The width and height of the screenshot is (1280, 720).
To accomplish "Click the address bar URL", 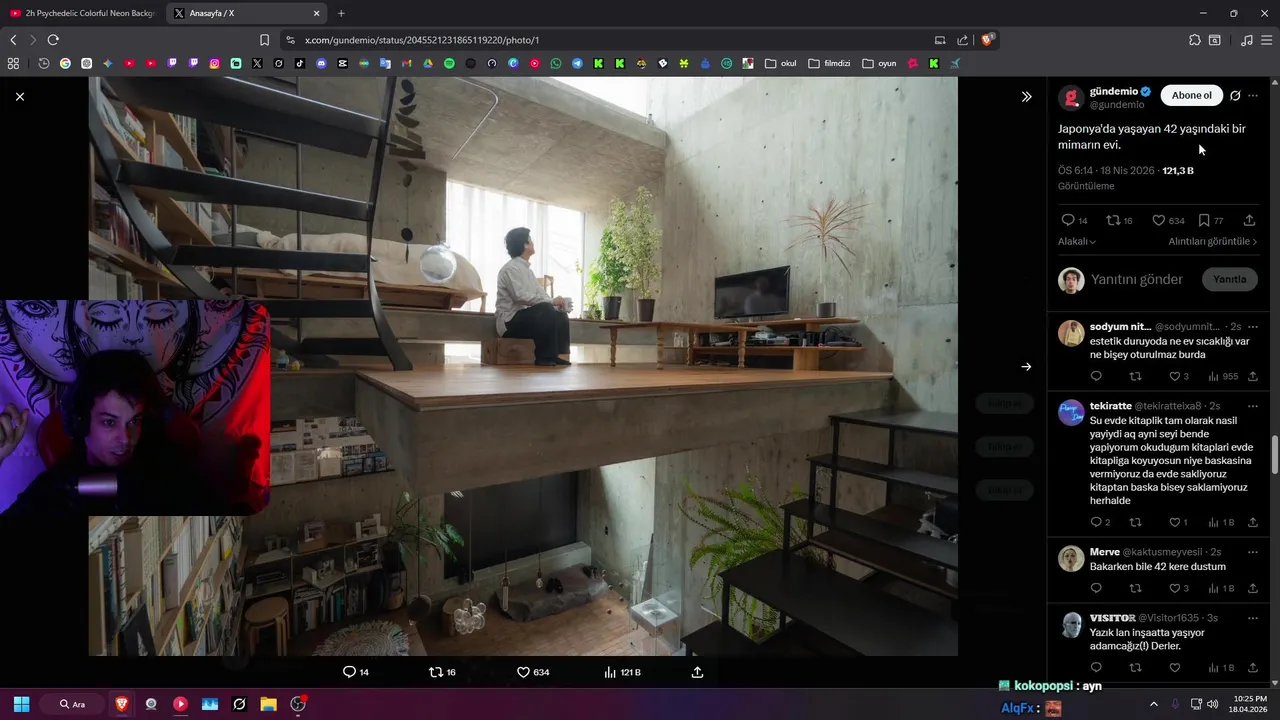I will (422, 40).
